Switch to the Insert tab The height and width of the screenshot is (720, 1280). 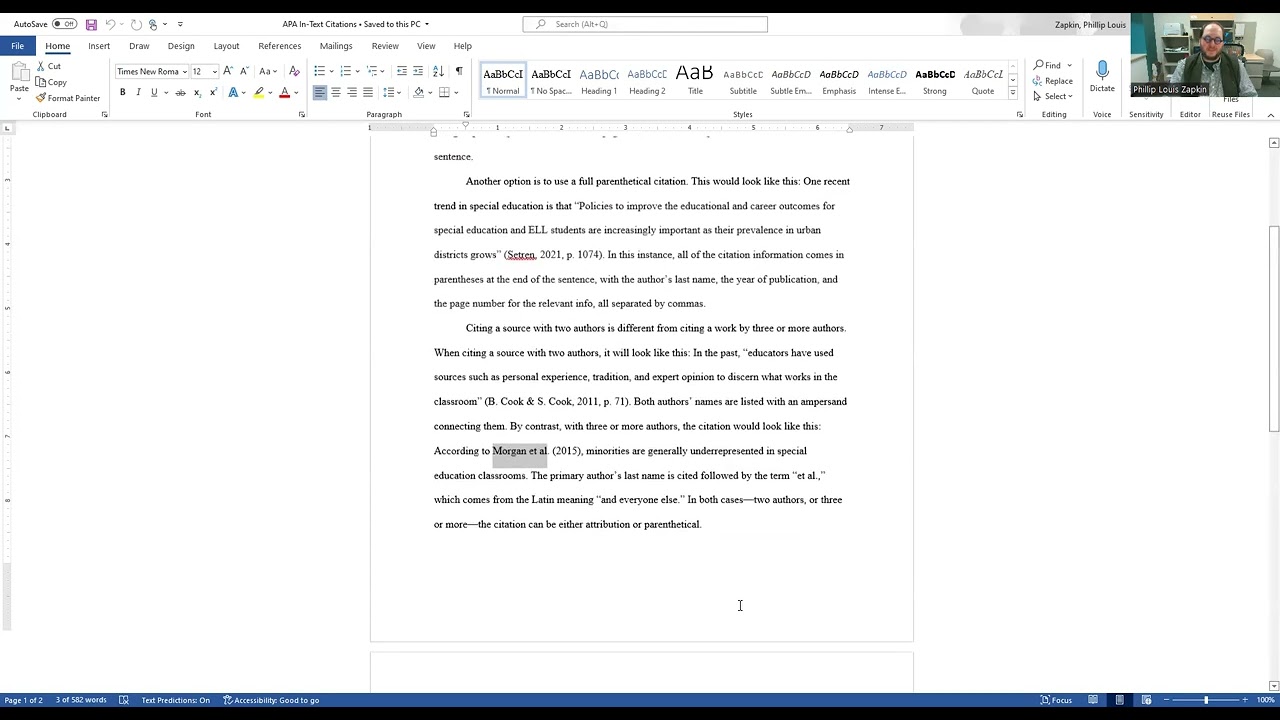pos(99,46)
